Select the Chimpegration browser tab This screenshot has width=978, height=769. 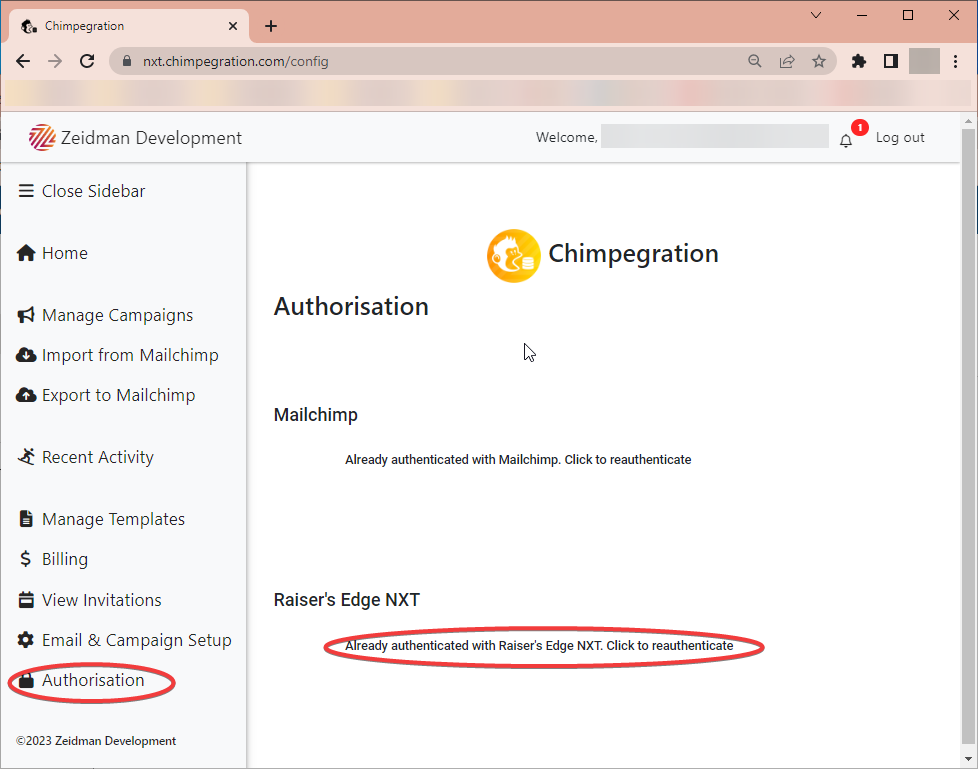[x=129, y=26]
